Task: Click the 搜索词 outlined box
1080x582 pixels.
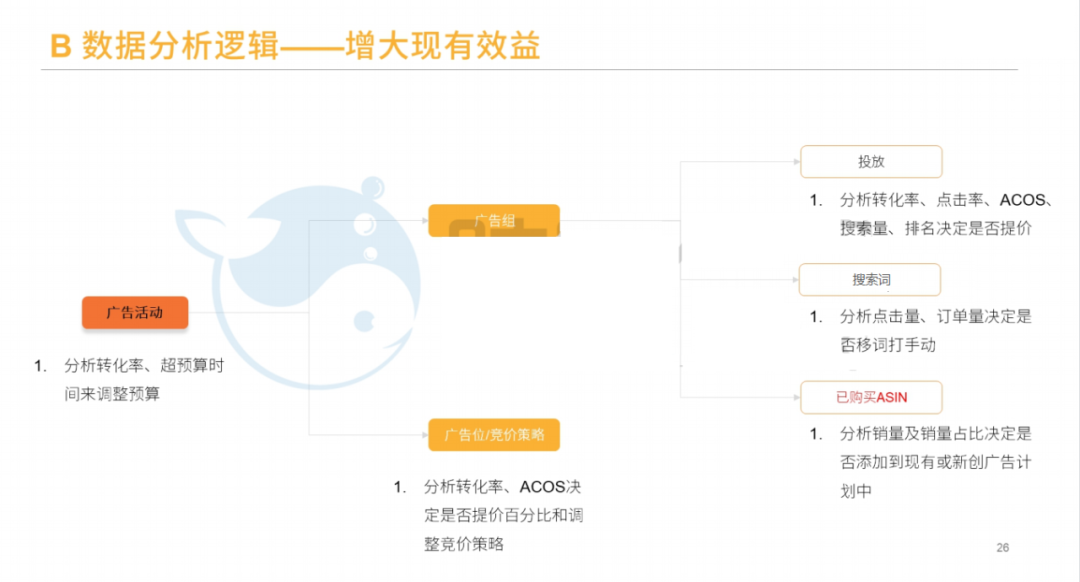Action: [x=870, y=280]
